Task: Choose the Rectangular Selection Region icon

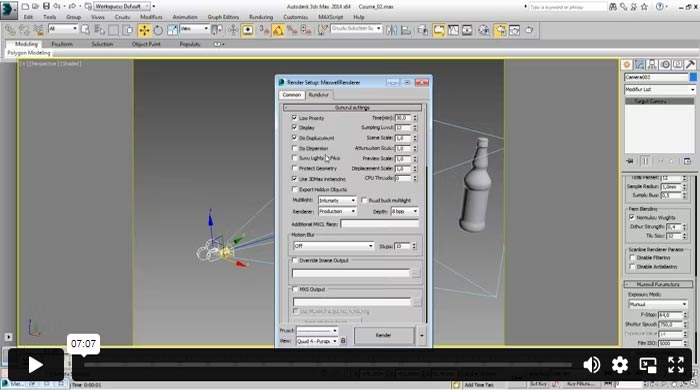Action: tap(114, 30)
